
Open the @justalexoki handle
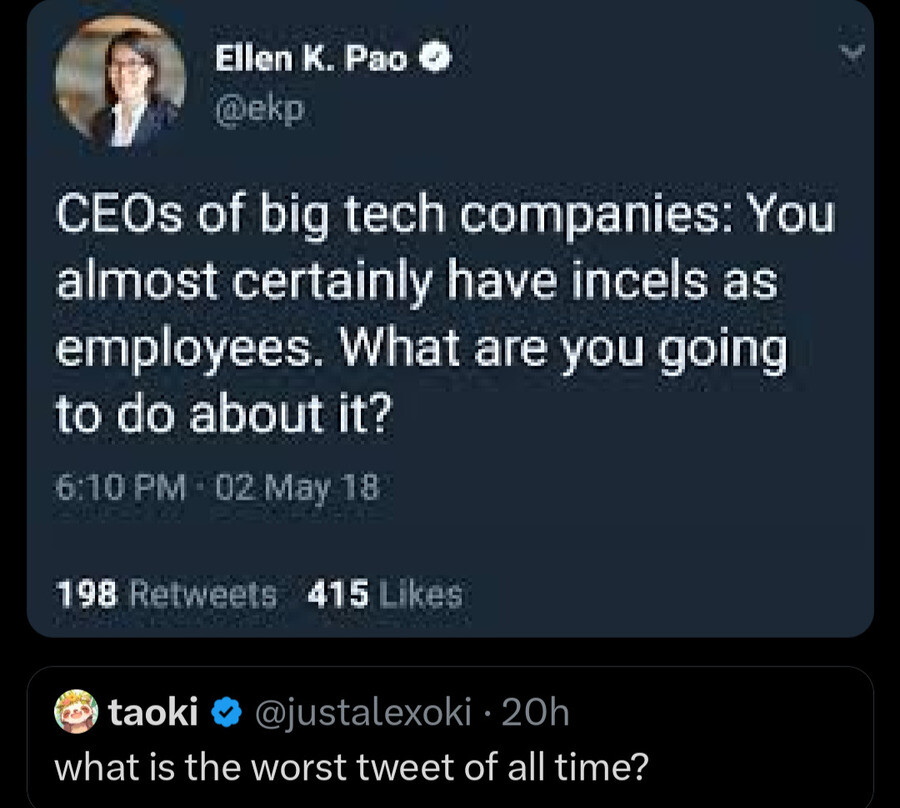click(x=363, y=713)
